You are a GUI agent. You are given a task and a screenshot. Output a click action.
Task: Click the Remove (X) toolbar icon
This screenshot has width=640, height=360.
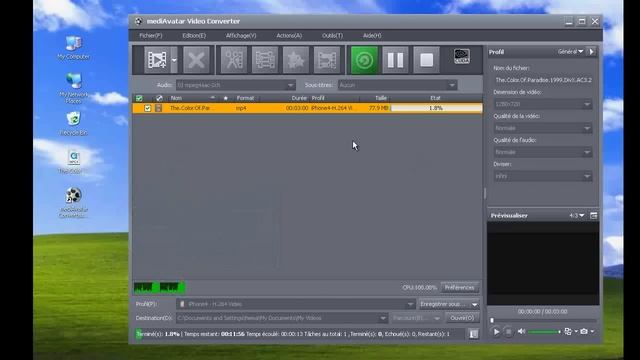pos(196,60)
